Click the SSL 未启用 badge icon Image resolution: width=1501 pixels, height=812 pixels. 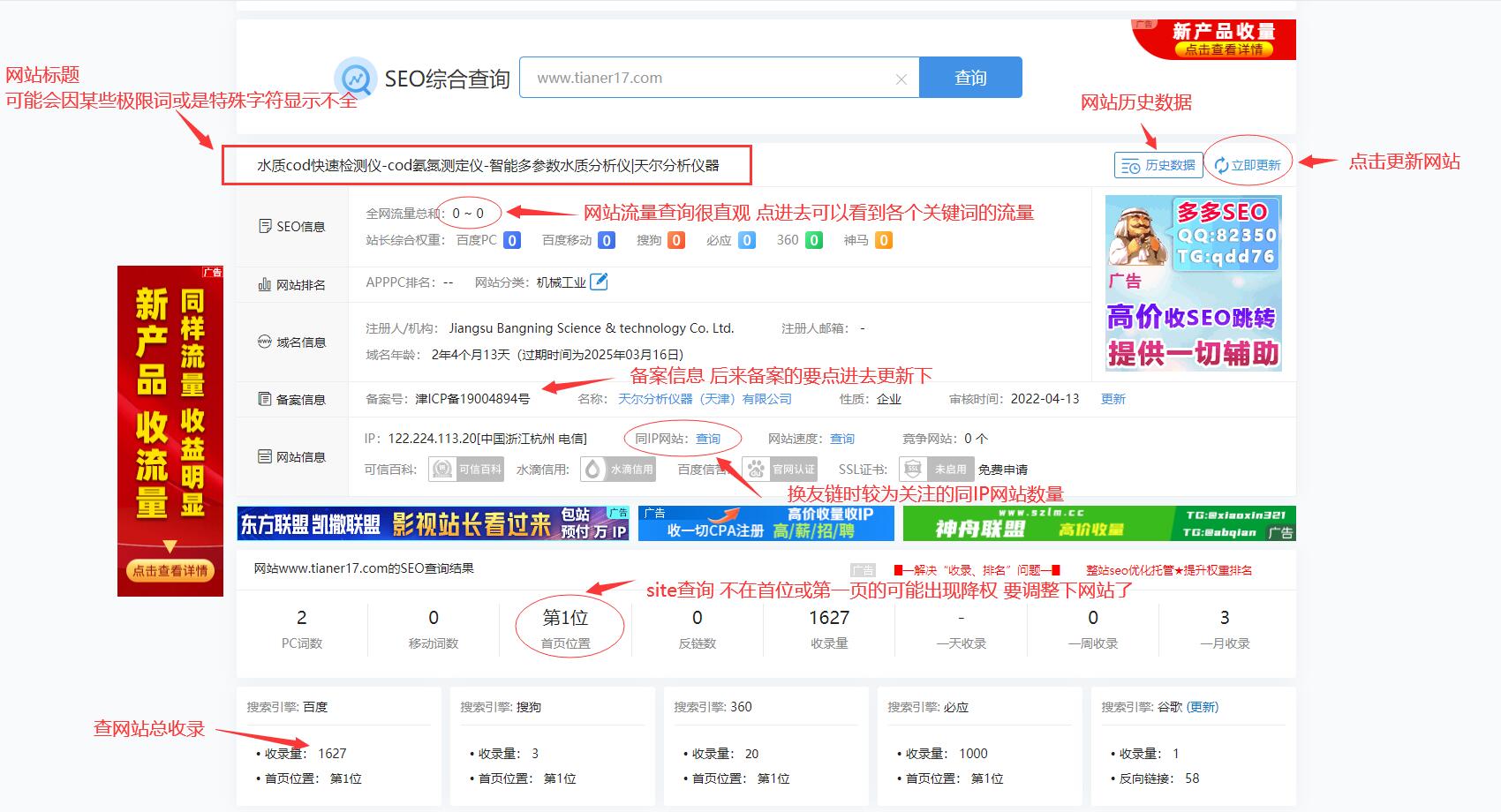[x=936, y=469]
